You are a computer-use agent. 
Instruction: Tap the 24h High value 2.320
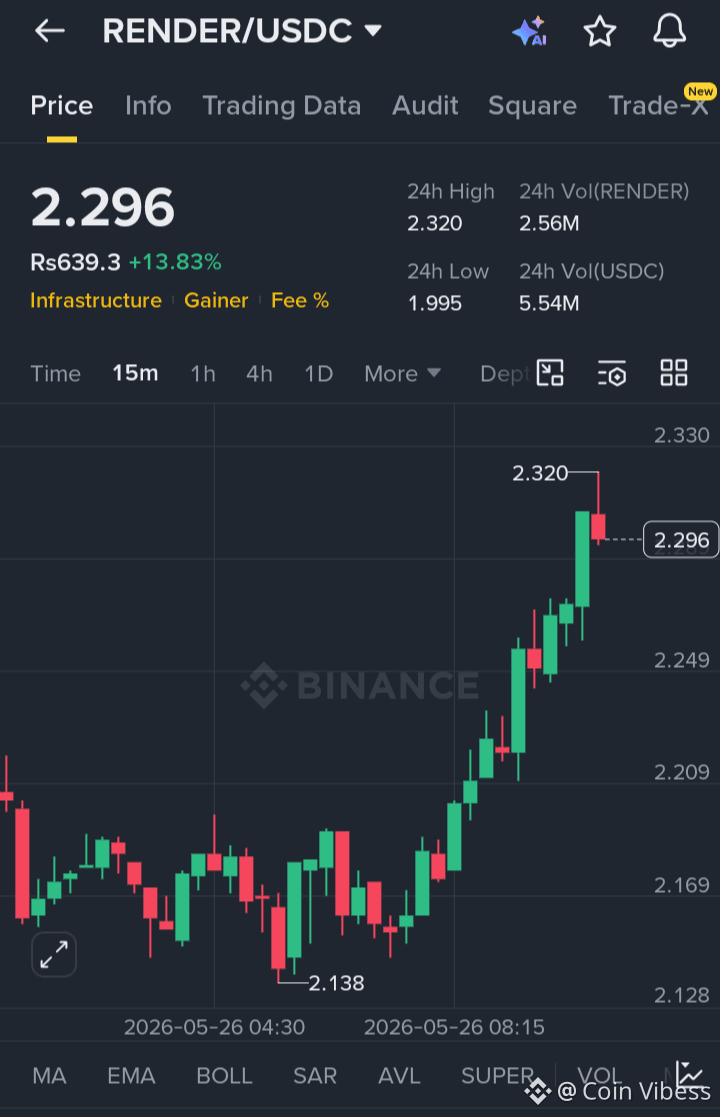(434, 224)
